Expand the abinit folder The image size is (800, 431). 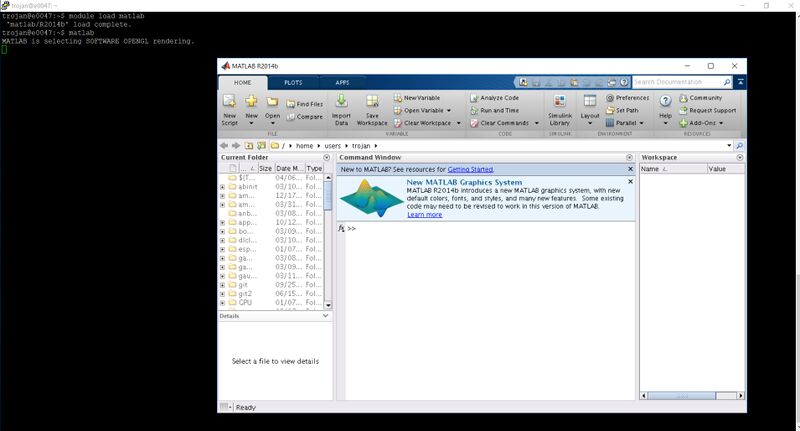click(222, 187)
